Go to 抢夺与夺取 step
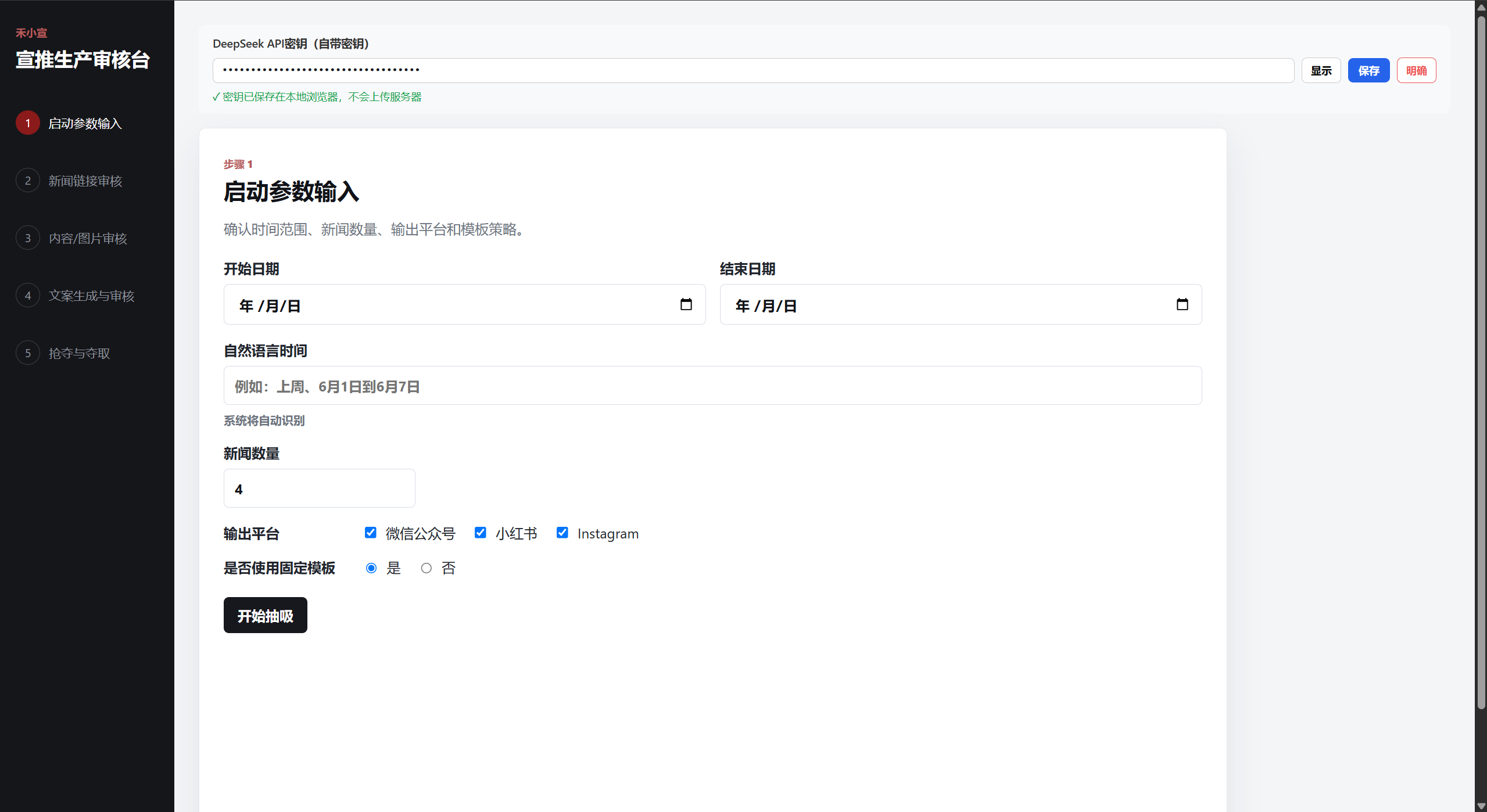 pos(79,353)
